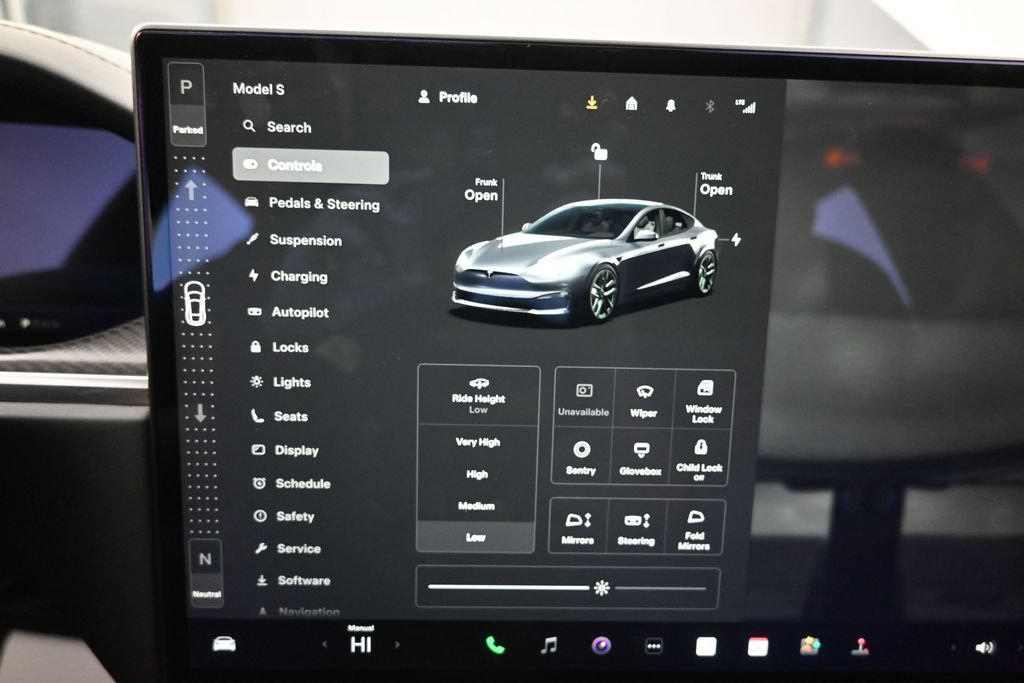Open Display settings
1024x683 pixels.
[285, 450]
